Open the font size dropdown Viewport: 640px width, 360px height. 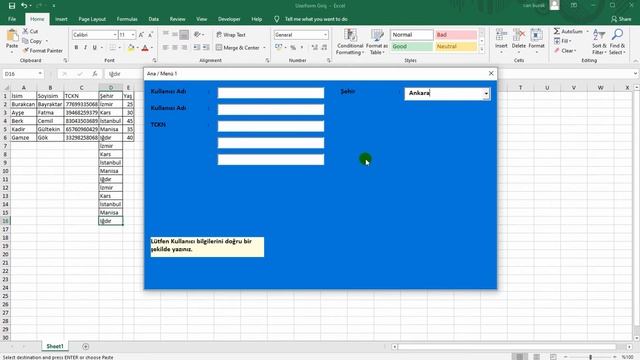click(133, 35)
